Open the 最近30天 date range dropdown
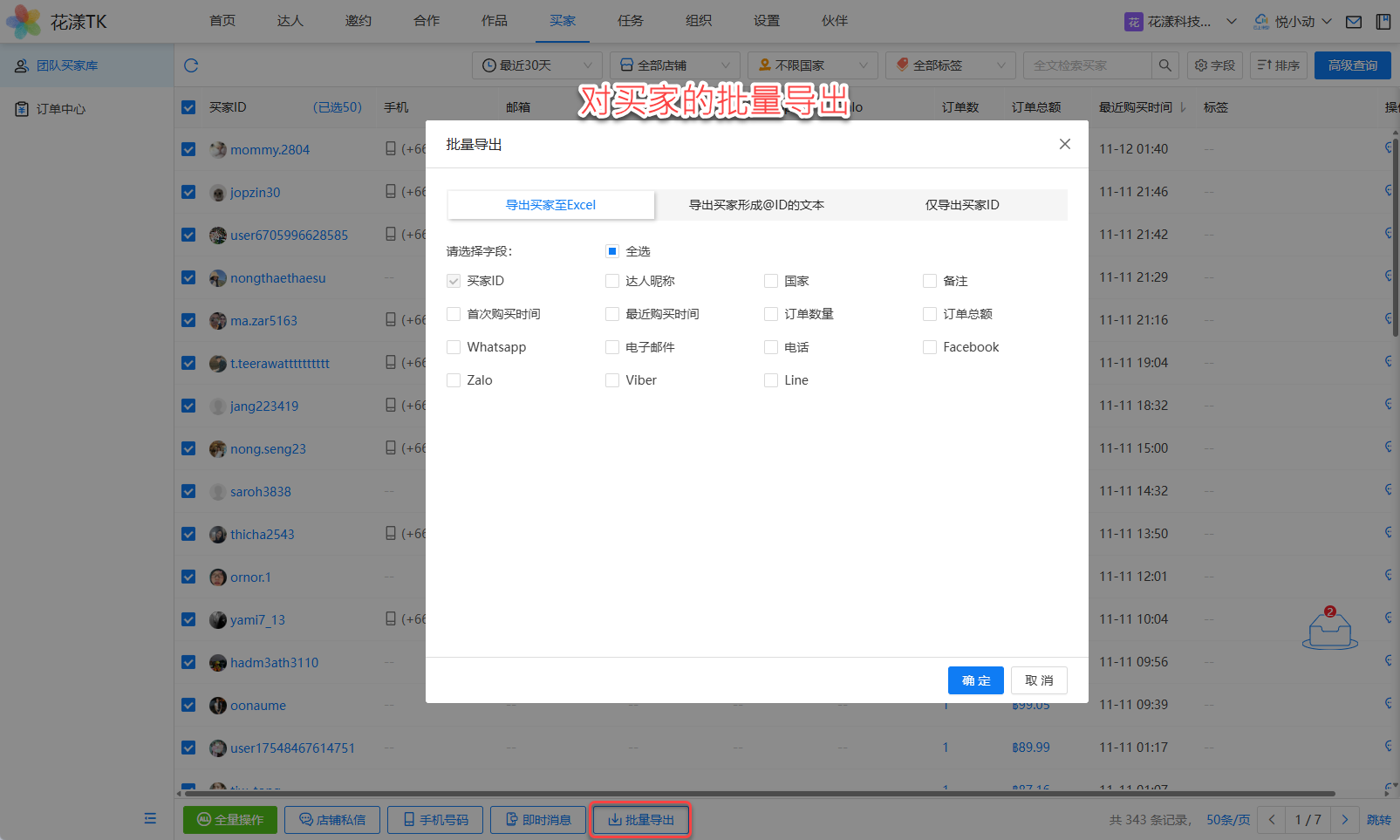 click(x=536, y=65)
